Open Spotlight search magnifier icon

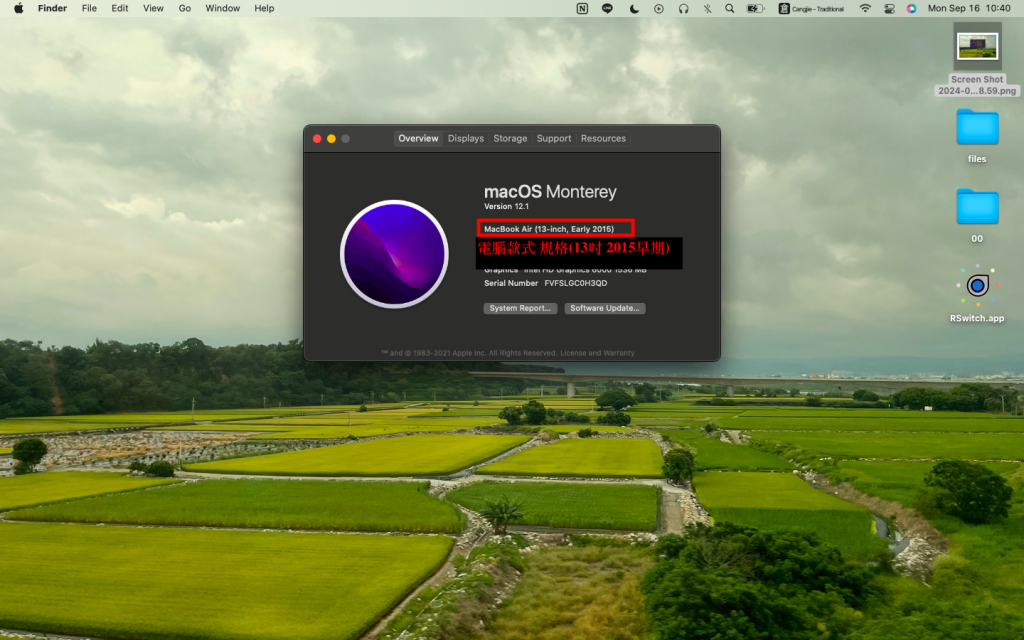pyautogui.click(x=729, y=8)
